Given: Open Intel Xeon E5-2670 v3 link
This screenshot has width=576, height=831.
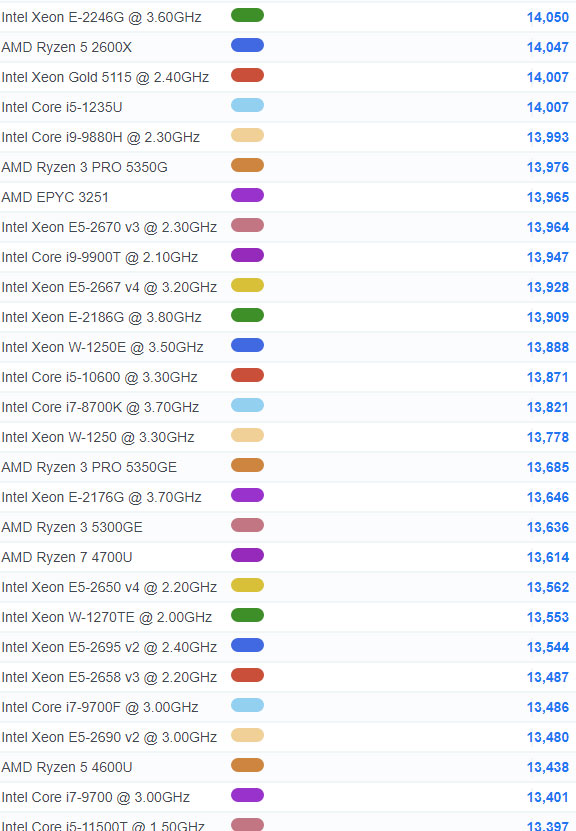Looking at the screenshot, I should (x=109, y=227).
